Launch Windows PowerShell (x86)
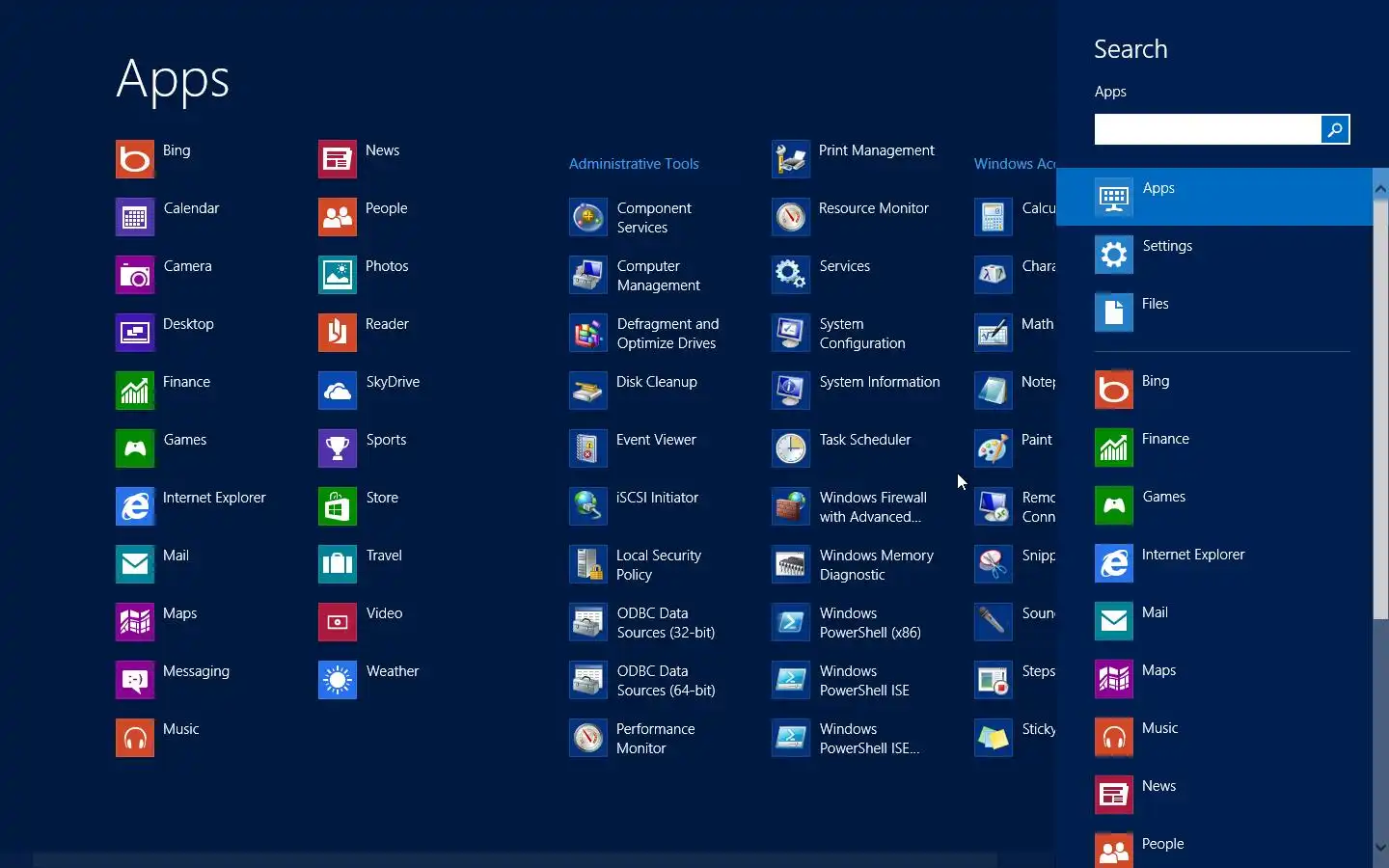The width and height of the screenshot is (1389, 868). coord(791,622)
